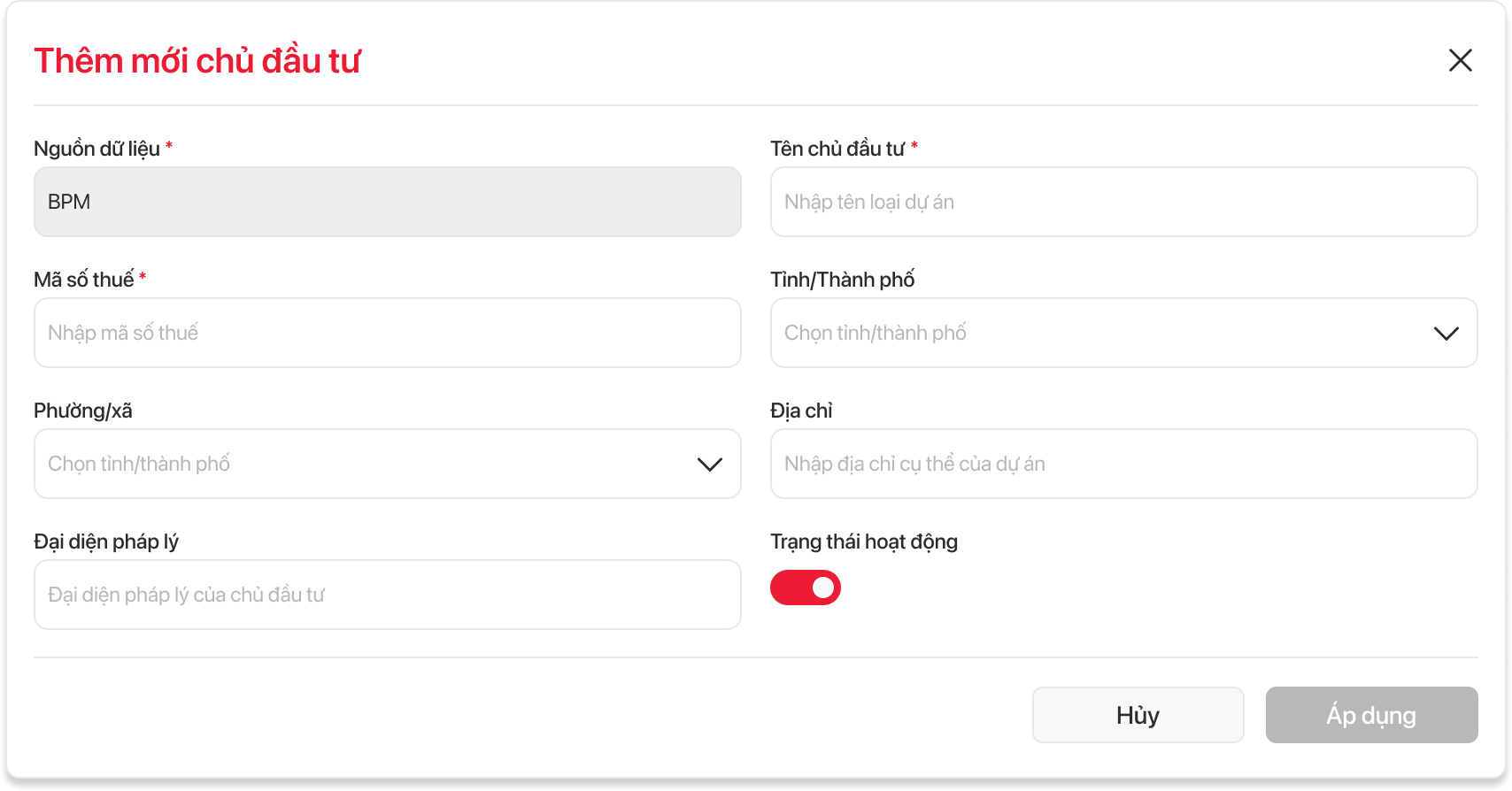Click the disabled BPM data source field
1512x791 pixels.
coord(387,202)
